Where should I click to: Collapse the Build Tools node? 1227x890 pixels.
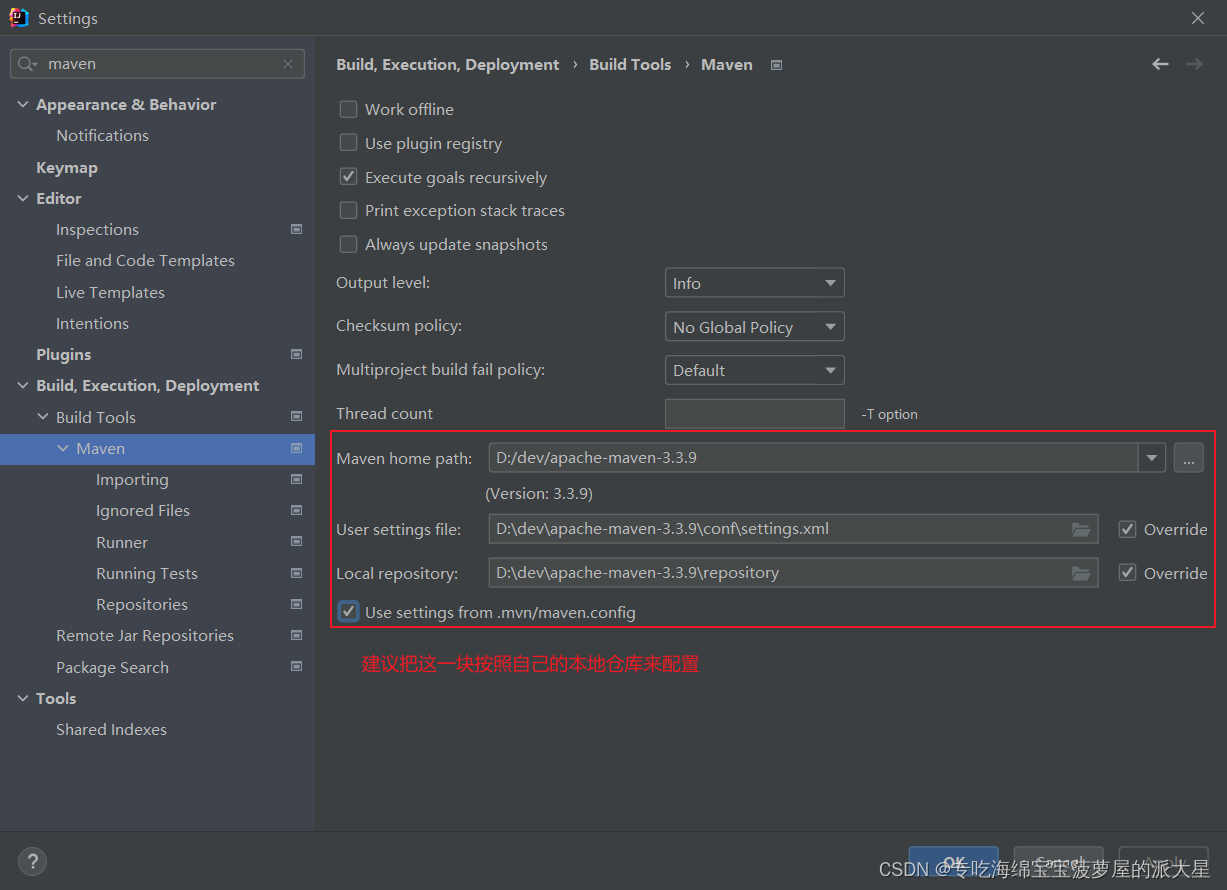(43, 417)
